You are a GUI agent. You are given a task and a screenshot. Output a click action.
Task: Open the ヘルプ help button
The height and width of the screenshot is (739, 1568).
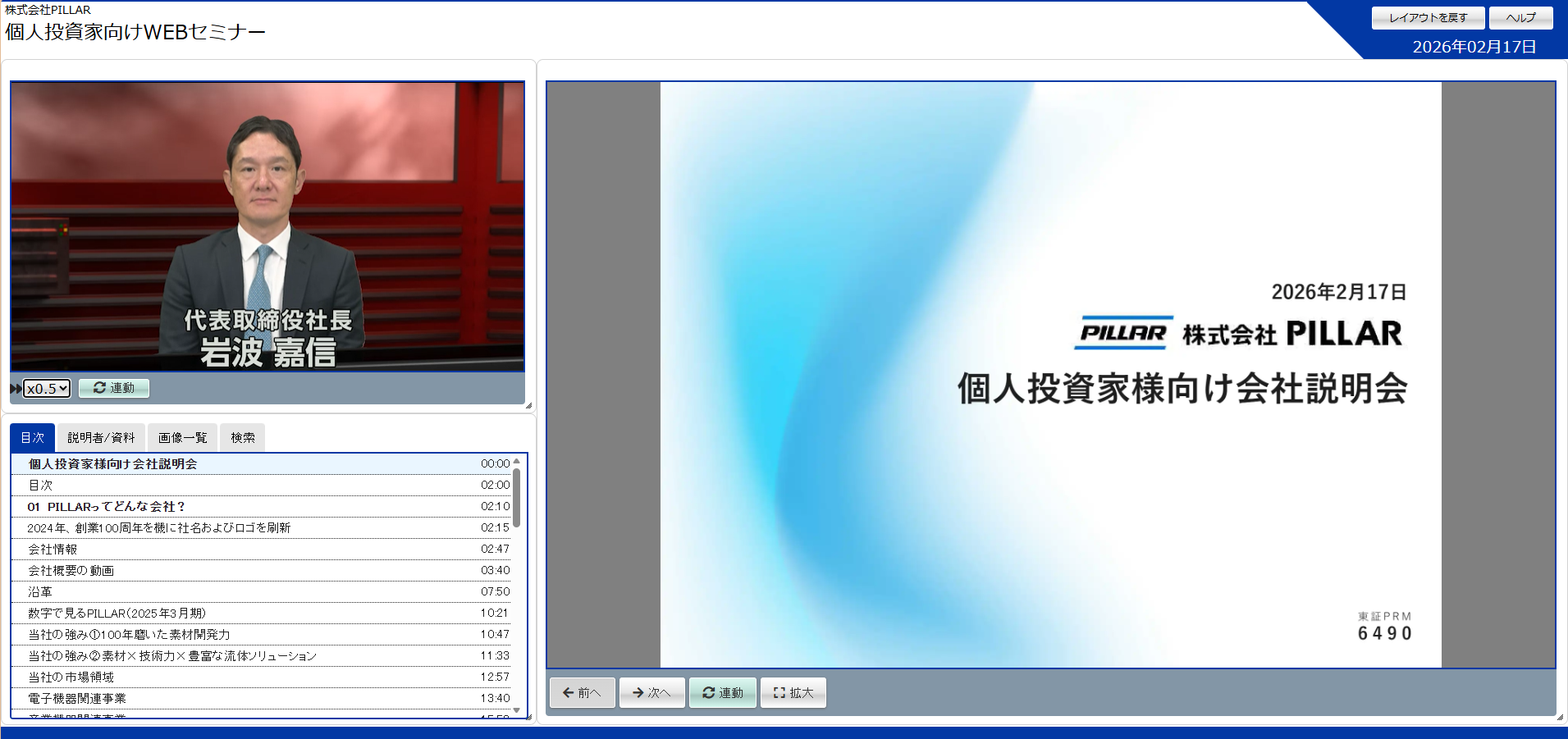coord(1520,18)
